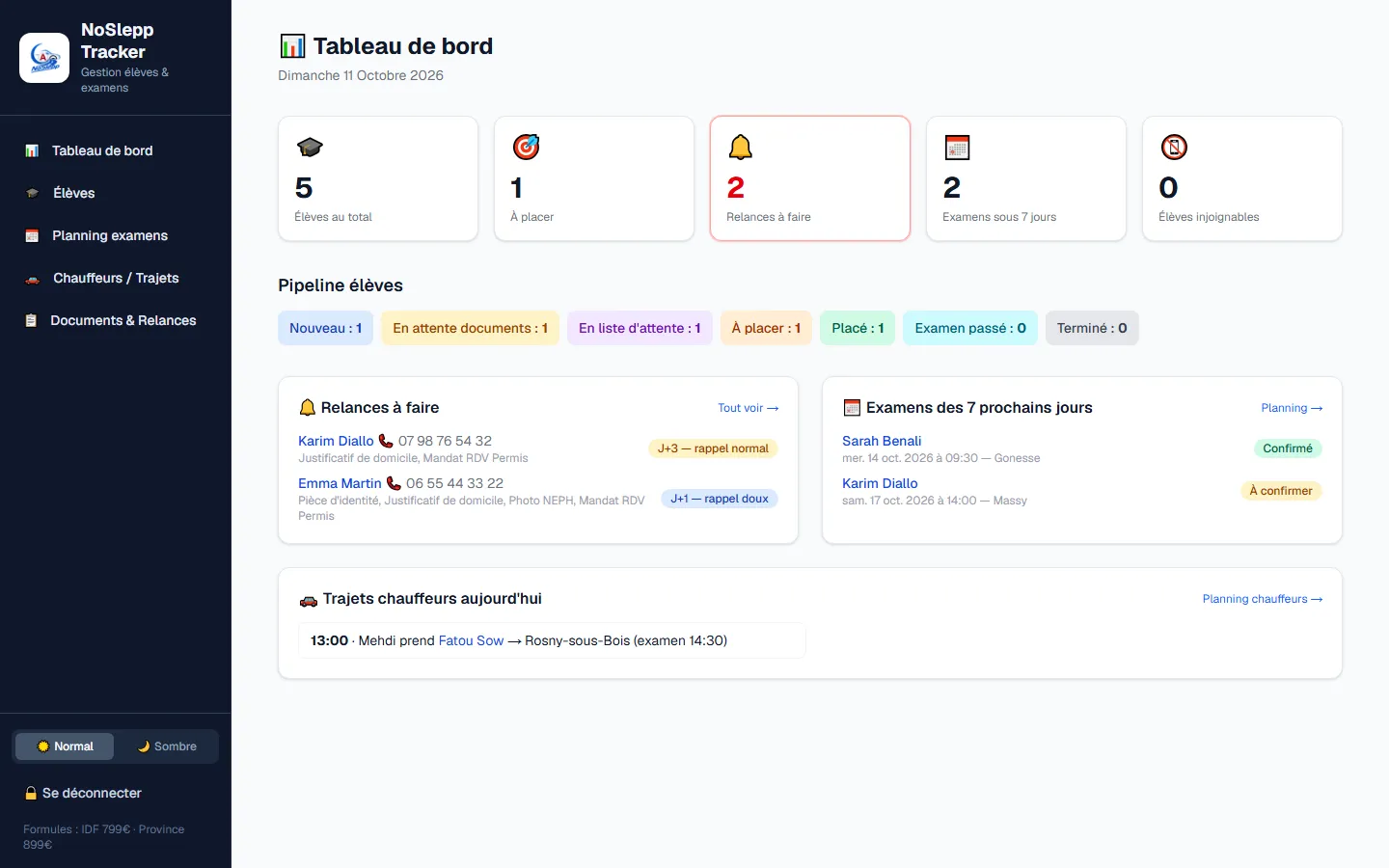Image resolution: width=1389 pixels, height=868 pixels.
Task: Open Tableau de bord in sidebar
Action: point(116,150)
